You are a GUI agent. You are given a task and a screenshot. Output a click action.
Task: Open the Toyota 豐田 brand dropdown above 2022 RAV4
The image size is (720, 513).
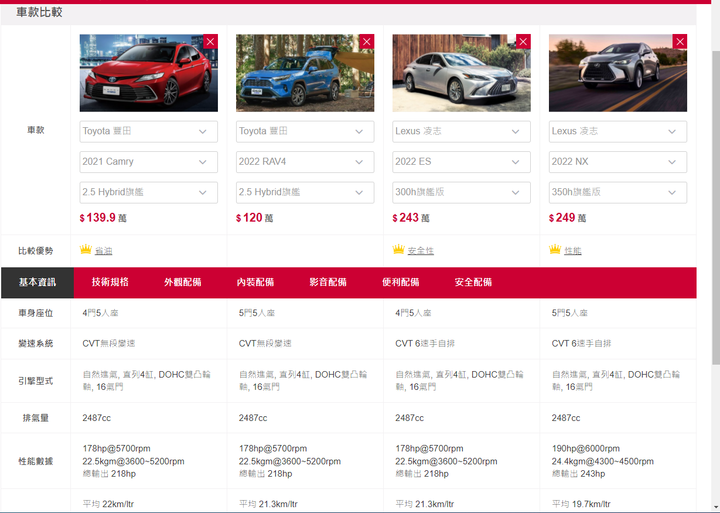click(305, 131)
